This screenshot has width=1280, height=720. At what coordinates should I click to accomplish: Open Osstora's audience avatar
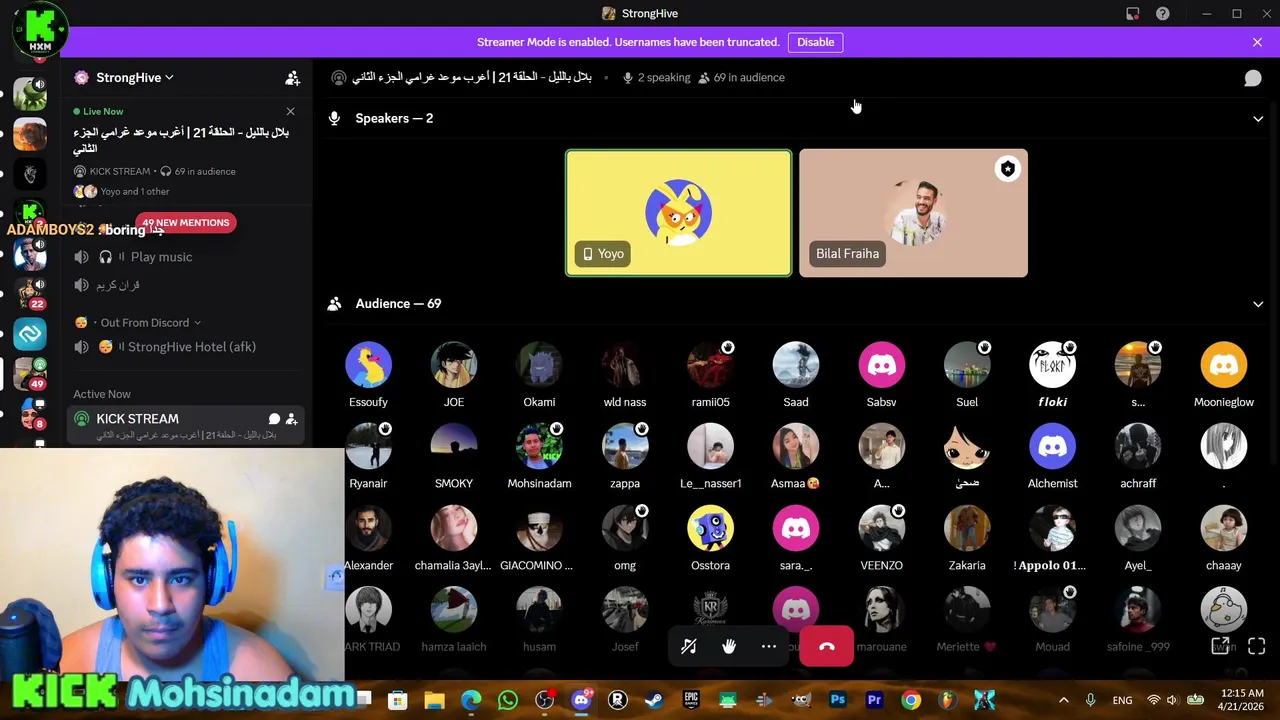[710, 529]
